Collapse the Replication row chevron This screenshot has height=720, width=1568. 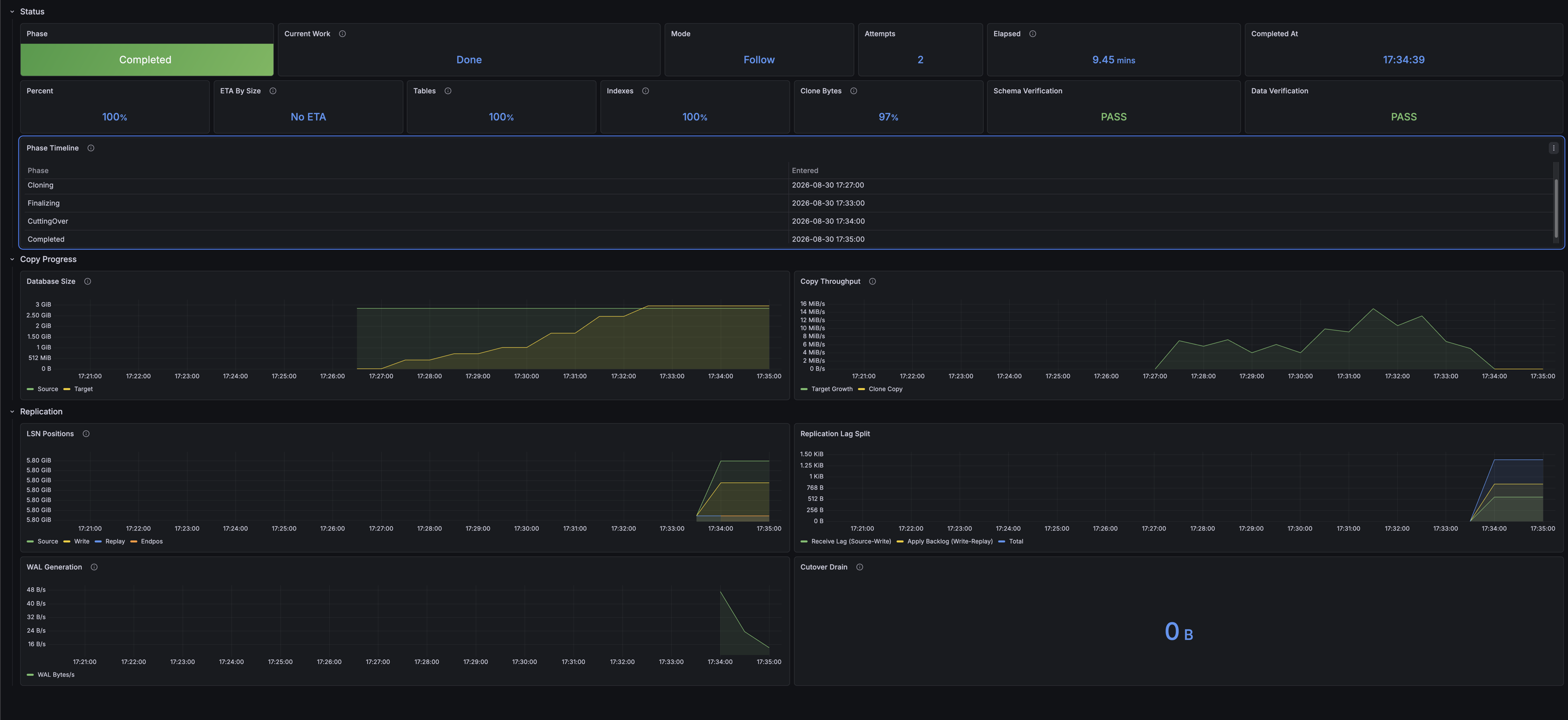coord(12,412)
